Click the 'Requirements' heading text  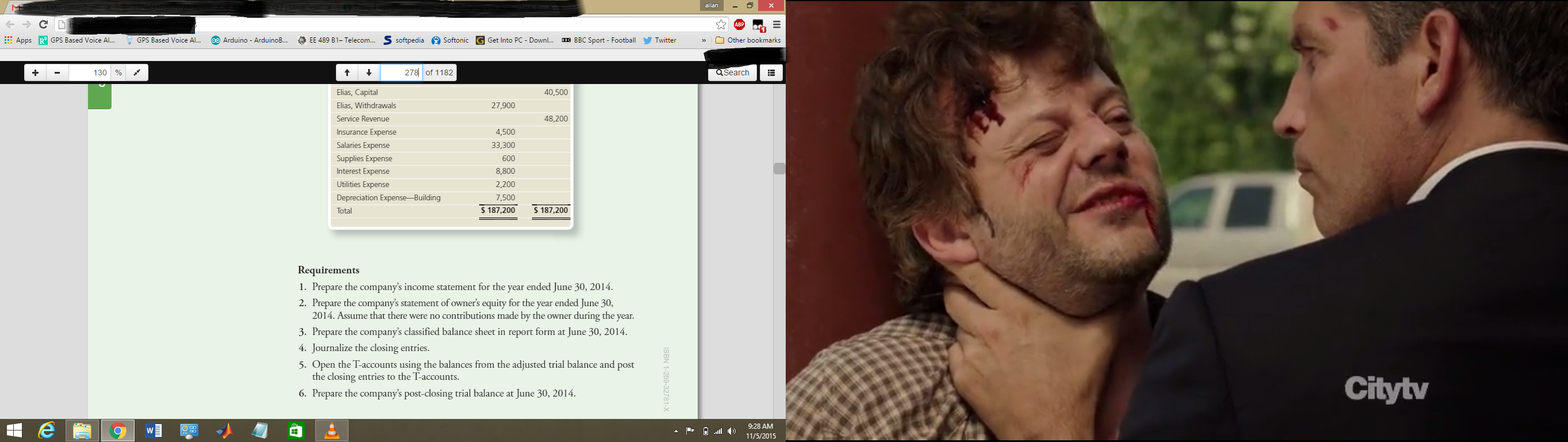coord(328,270)
